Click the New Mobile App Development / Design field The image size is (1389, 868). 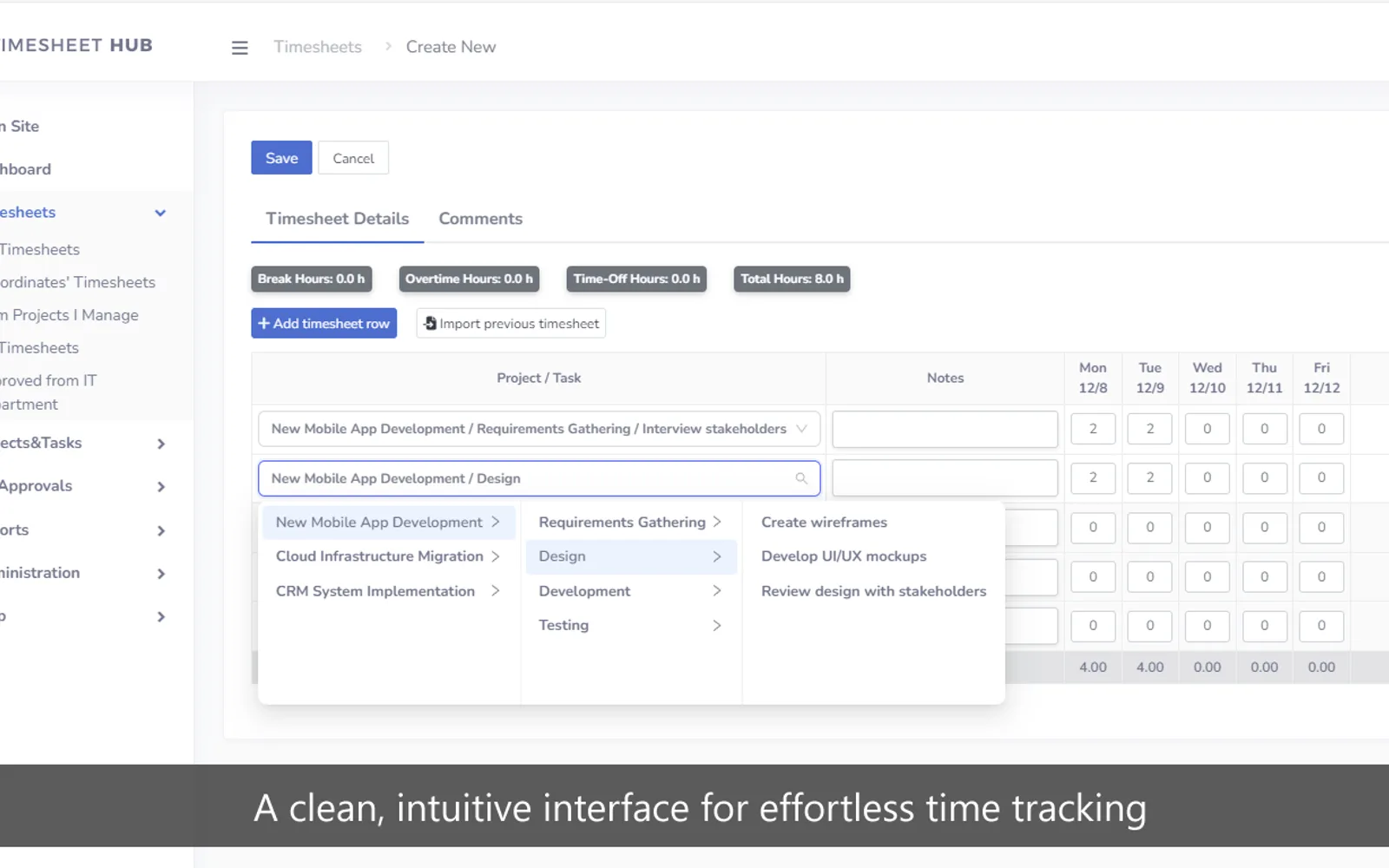tap(539, 478)
